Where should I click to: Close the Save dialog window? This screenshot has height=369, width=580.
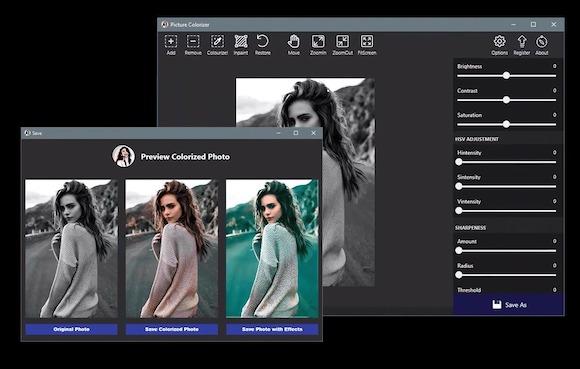[x=314, y=133]
